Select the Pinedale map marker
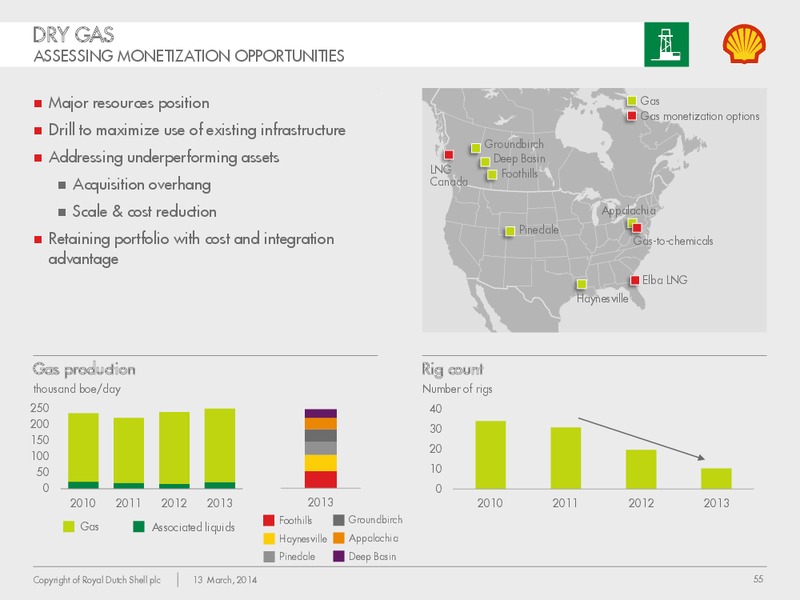The width and height of the screenshot is (800, 600). [x=510, y=231]
